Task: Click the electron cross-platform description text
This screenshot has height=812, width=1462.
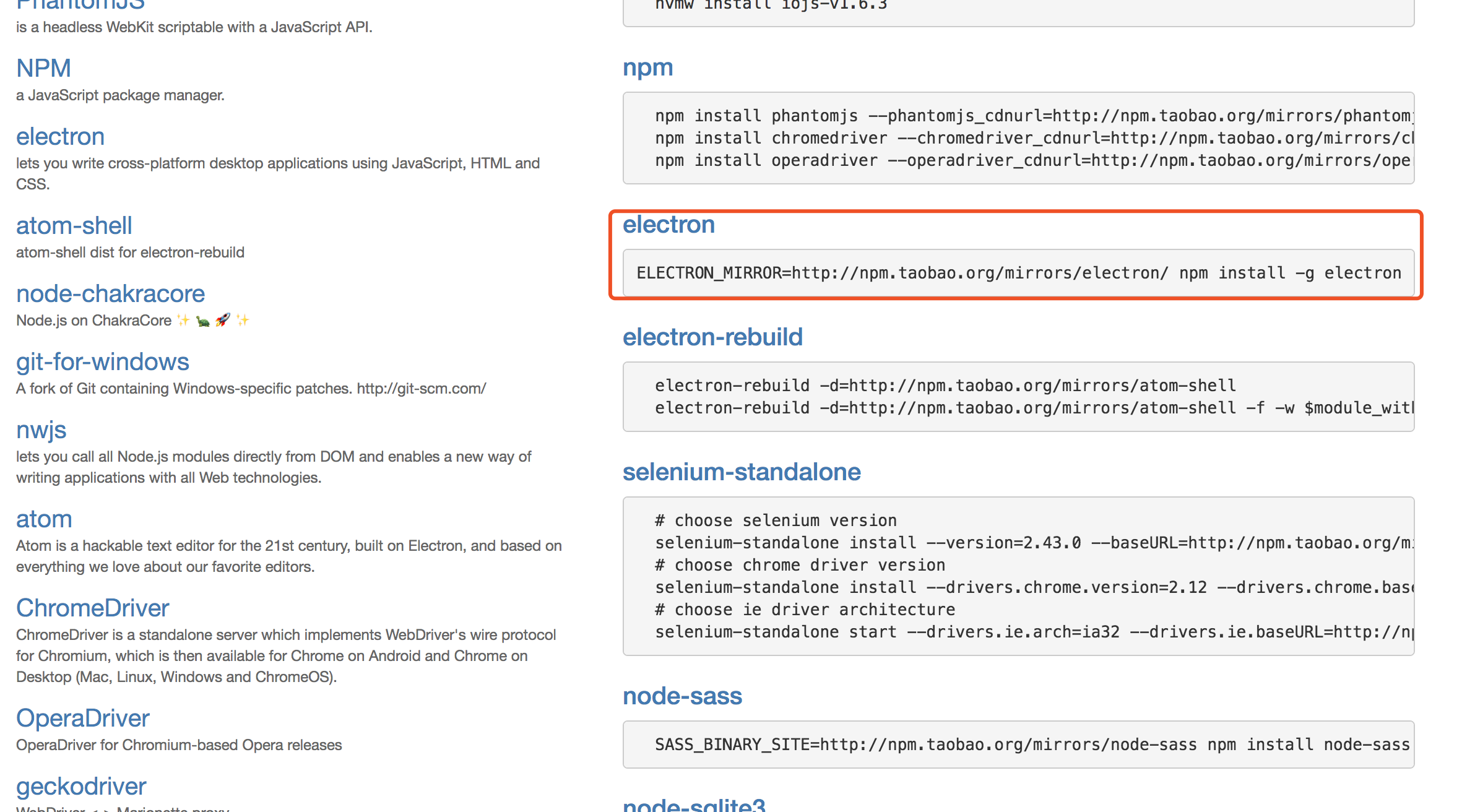Action: coord(278,174)
